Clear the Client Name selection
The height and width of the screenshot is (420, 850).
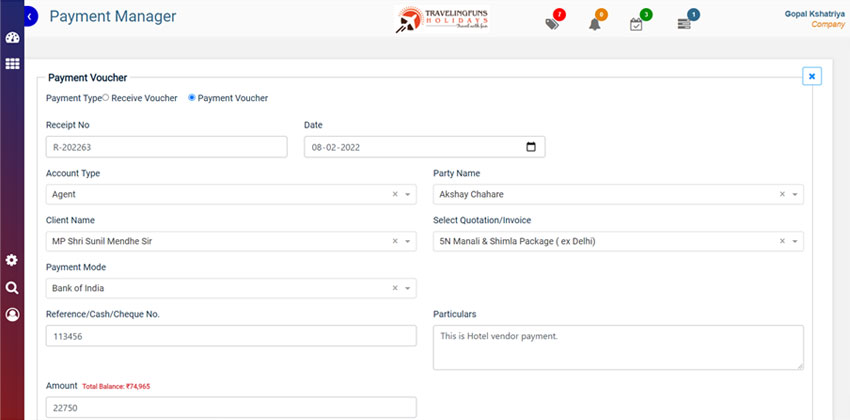pos(394,241)
